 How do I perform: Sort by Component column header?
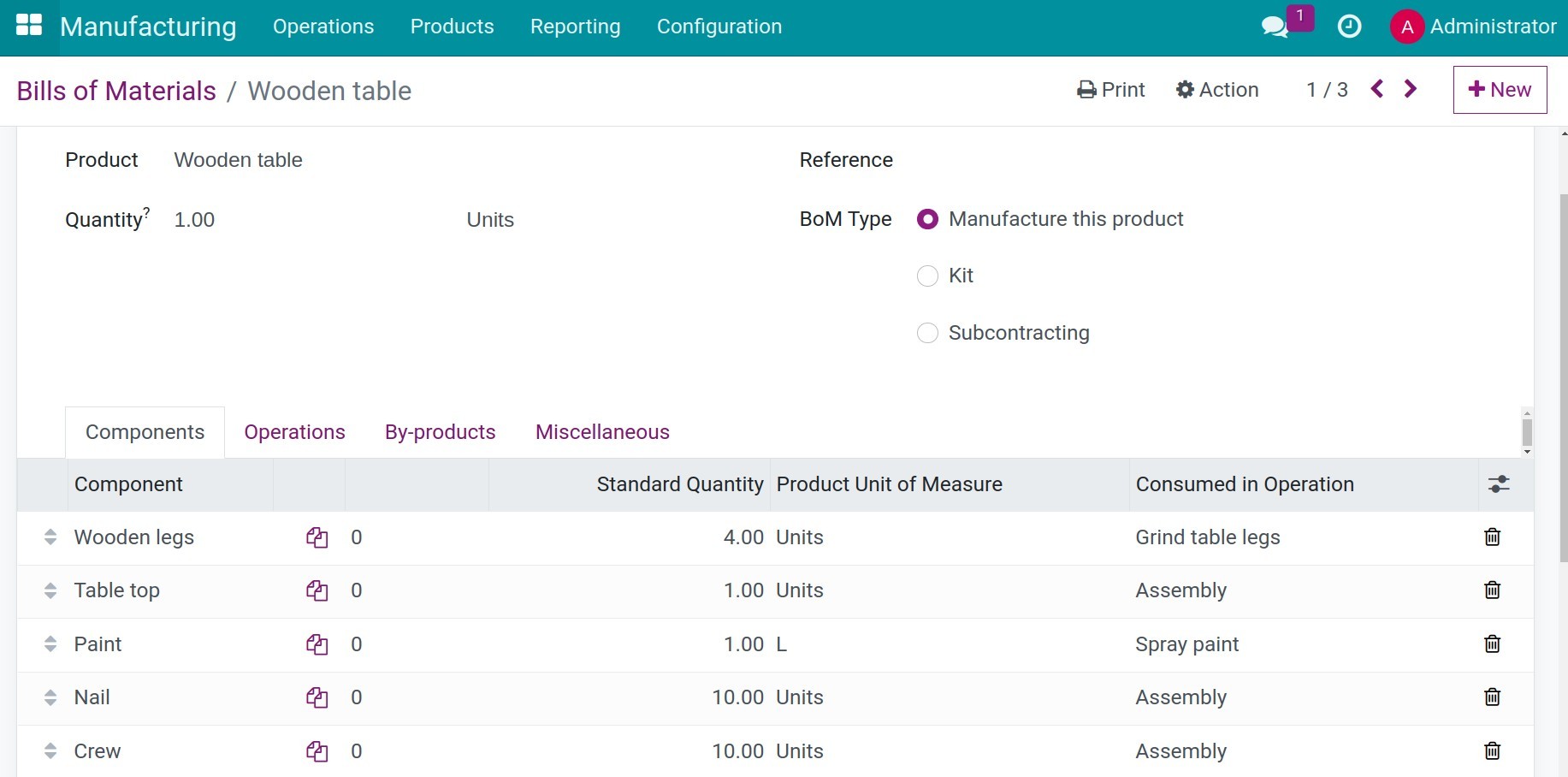128,484
